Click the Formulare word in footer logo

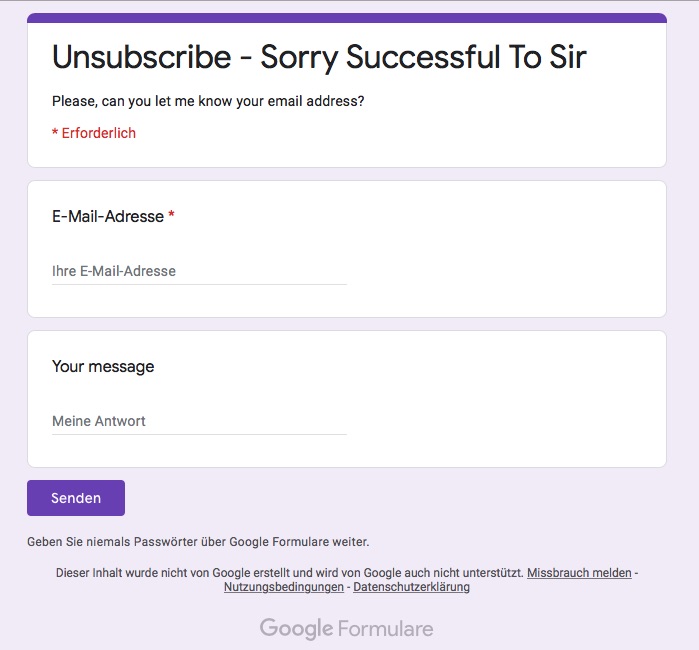pos(385,629)
